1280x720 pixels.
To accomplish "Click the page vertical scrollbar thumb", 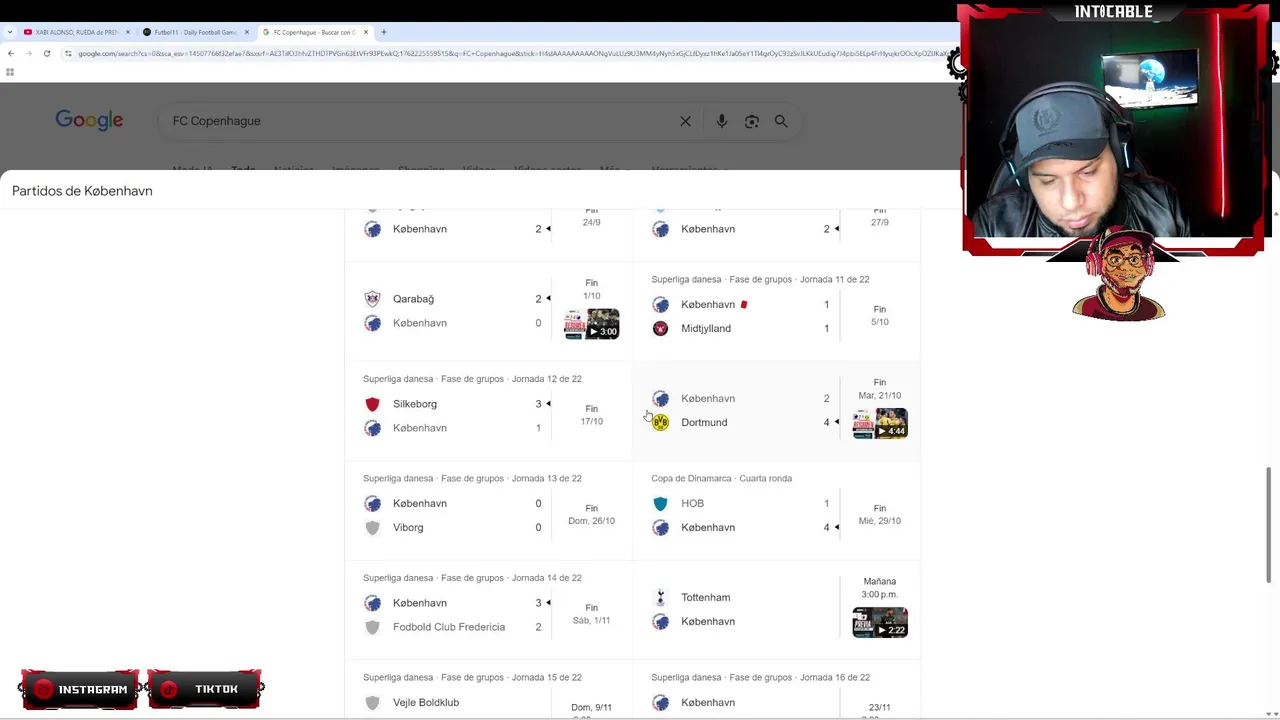I will click(1269, 524).
